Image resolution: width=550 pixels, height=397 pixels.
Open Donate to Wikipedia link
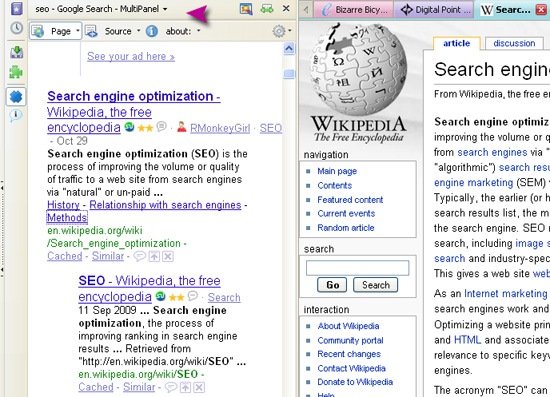click(x=355, y=382)
